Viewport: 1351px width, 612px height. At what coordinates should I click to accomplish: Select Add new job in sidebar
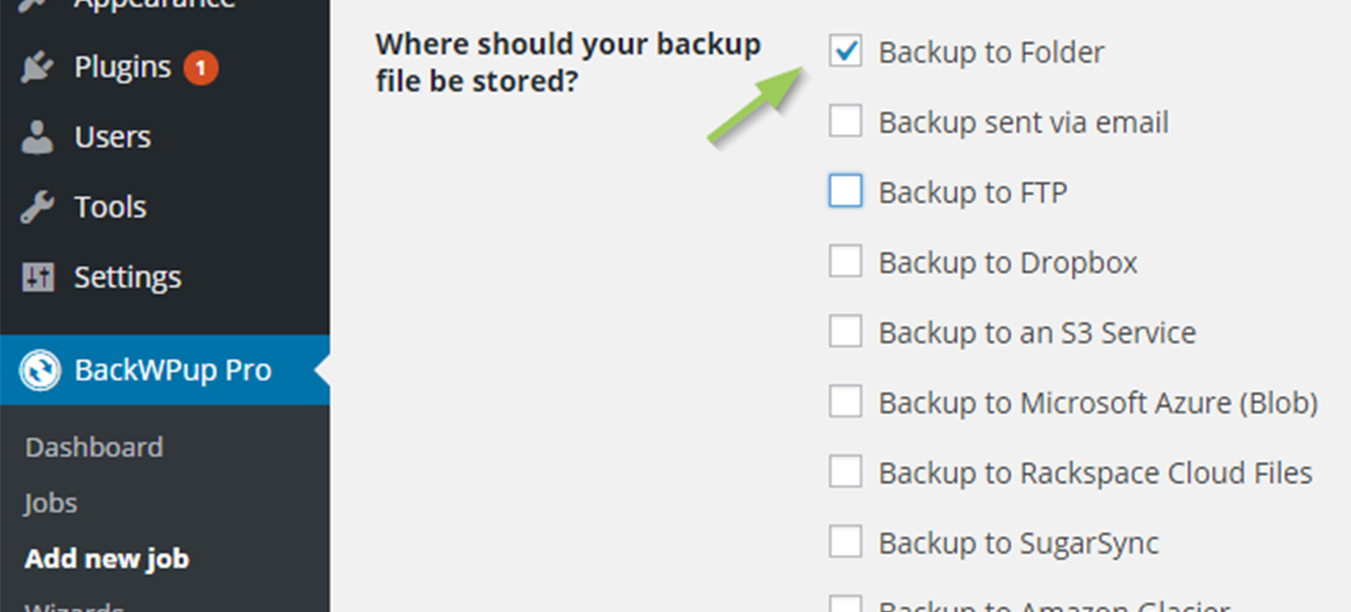pos(106,558)
